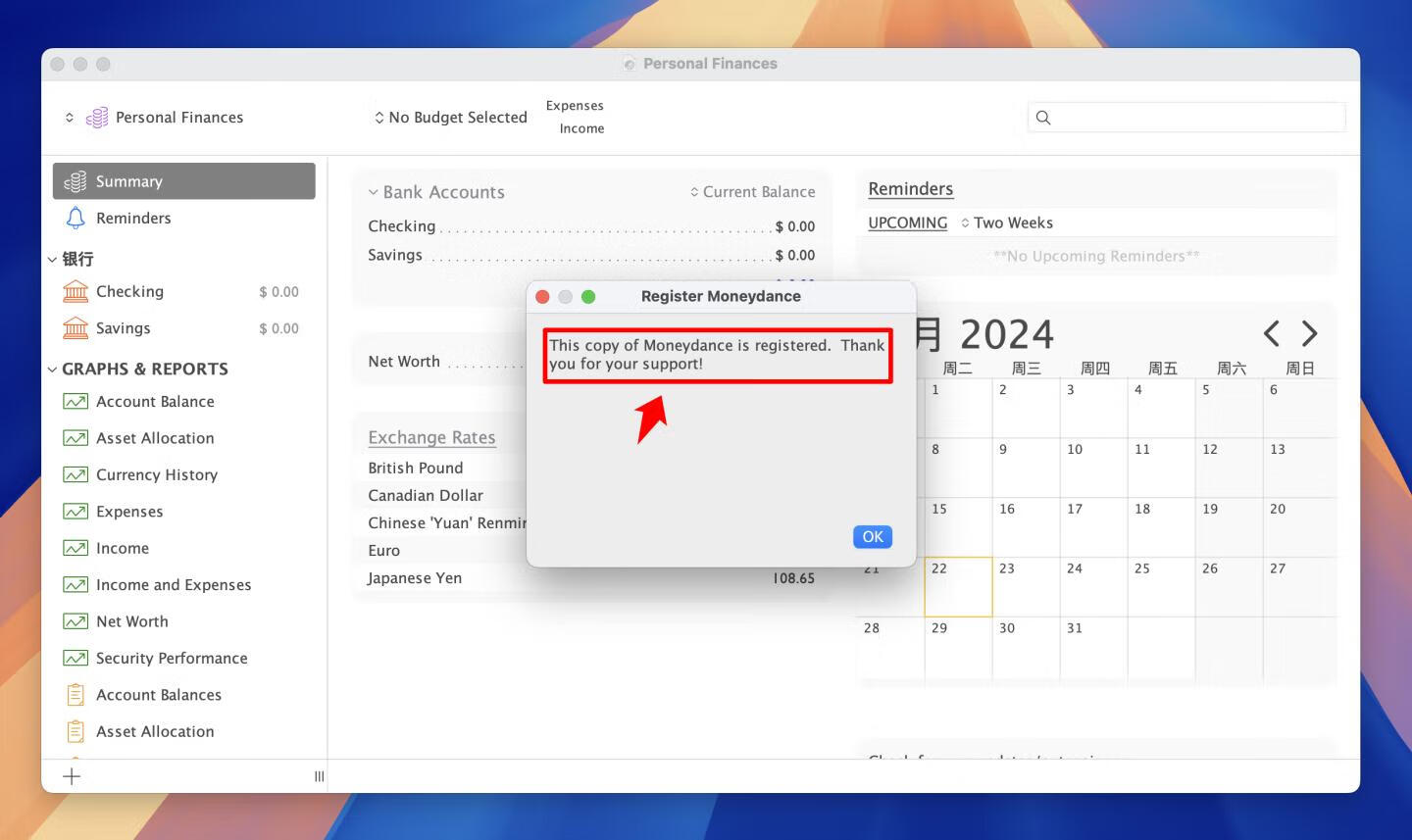This screenshot has height=840, width=1412.
Task: Open the Income and Expenses graph
Action: click(x=174, y=584)
